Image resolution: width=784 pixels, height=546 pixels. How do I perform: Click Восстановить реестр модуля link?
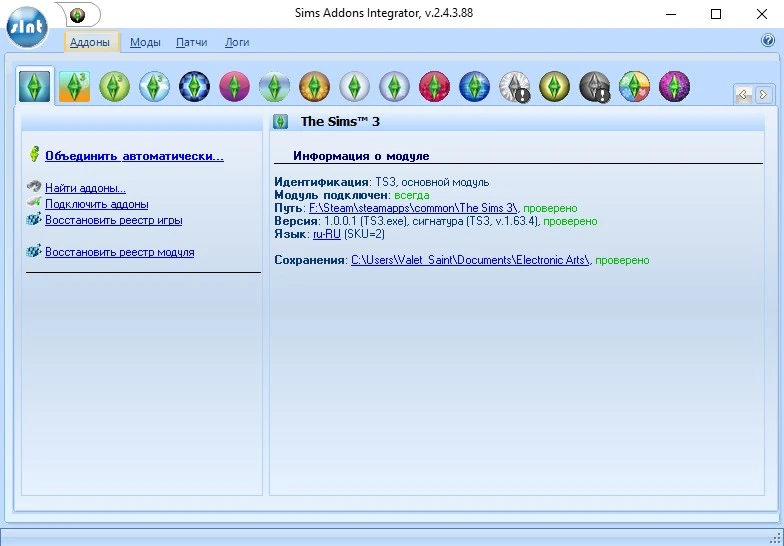[x=120, y=252]
